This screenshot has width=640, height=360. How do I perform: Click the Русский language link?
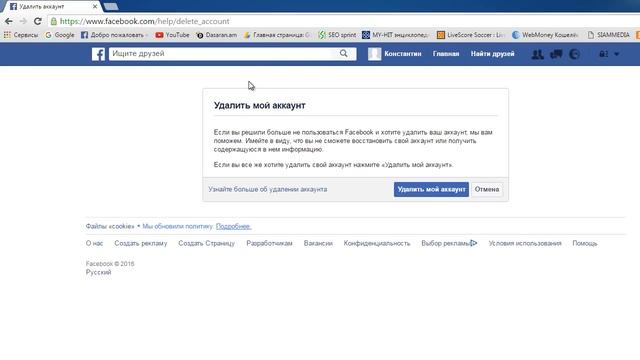98,272
